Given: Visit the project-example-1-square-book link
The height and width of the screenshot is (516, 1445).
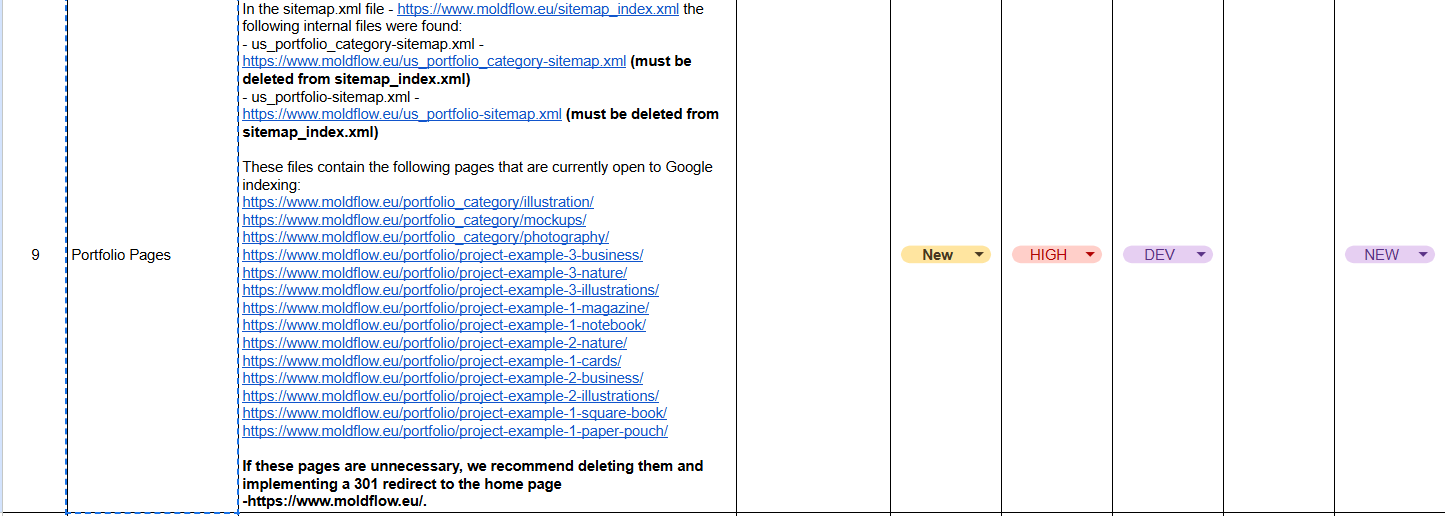Looking at the screenshot, I should pos(454,413).
